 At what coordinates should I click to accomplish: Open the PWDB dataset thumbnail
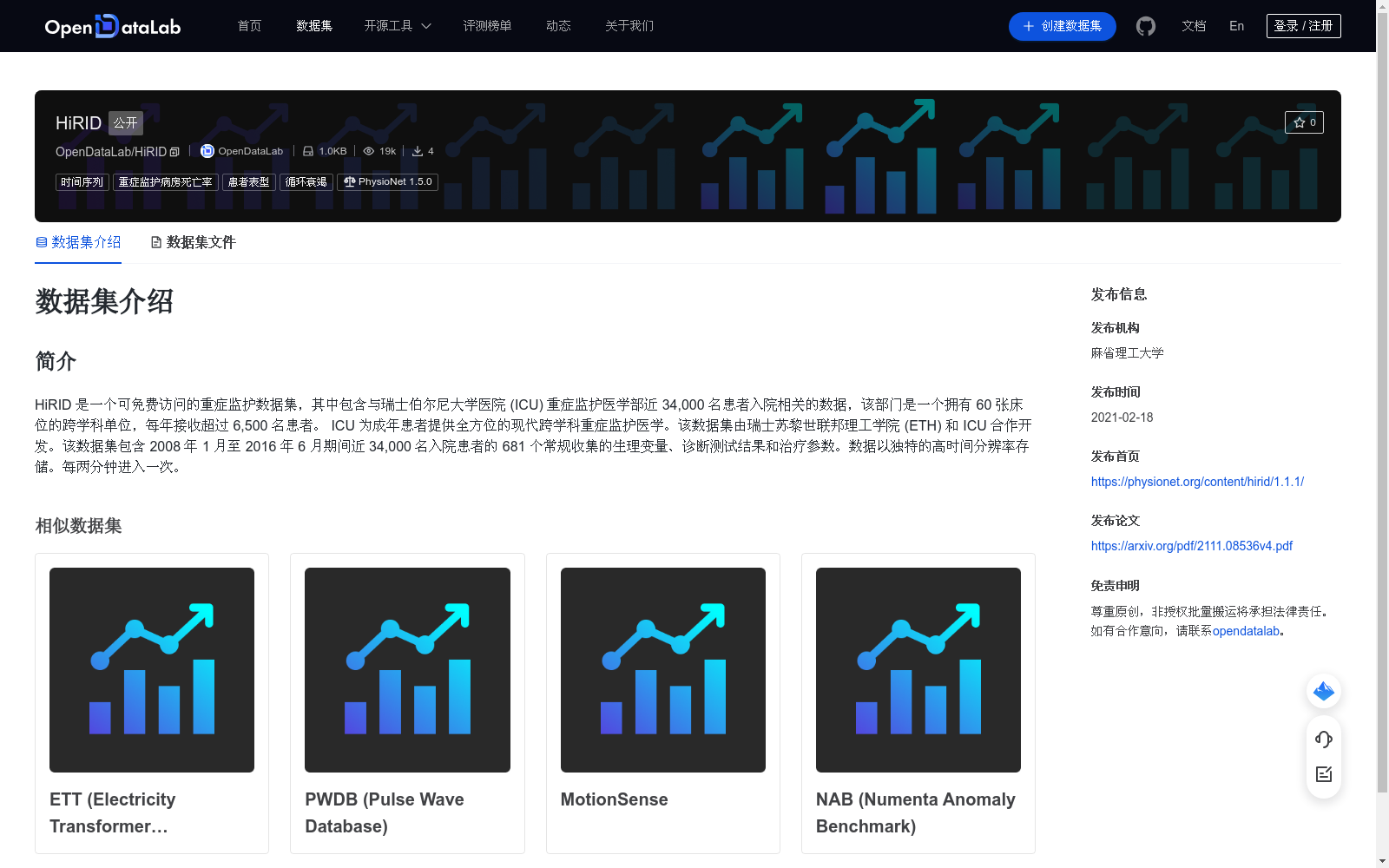[407, 670]
